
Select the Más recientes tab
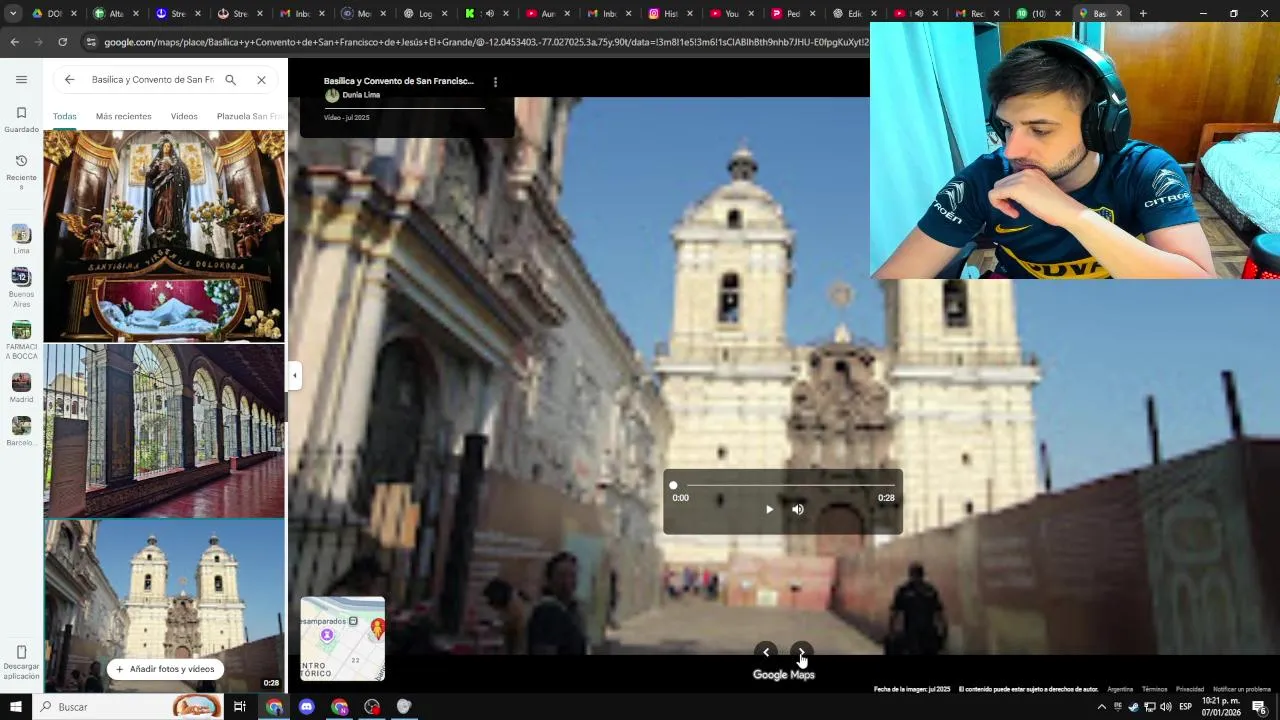[124, 116]
